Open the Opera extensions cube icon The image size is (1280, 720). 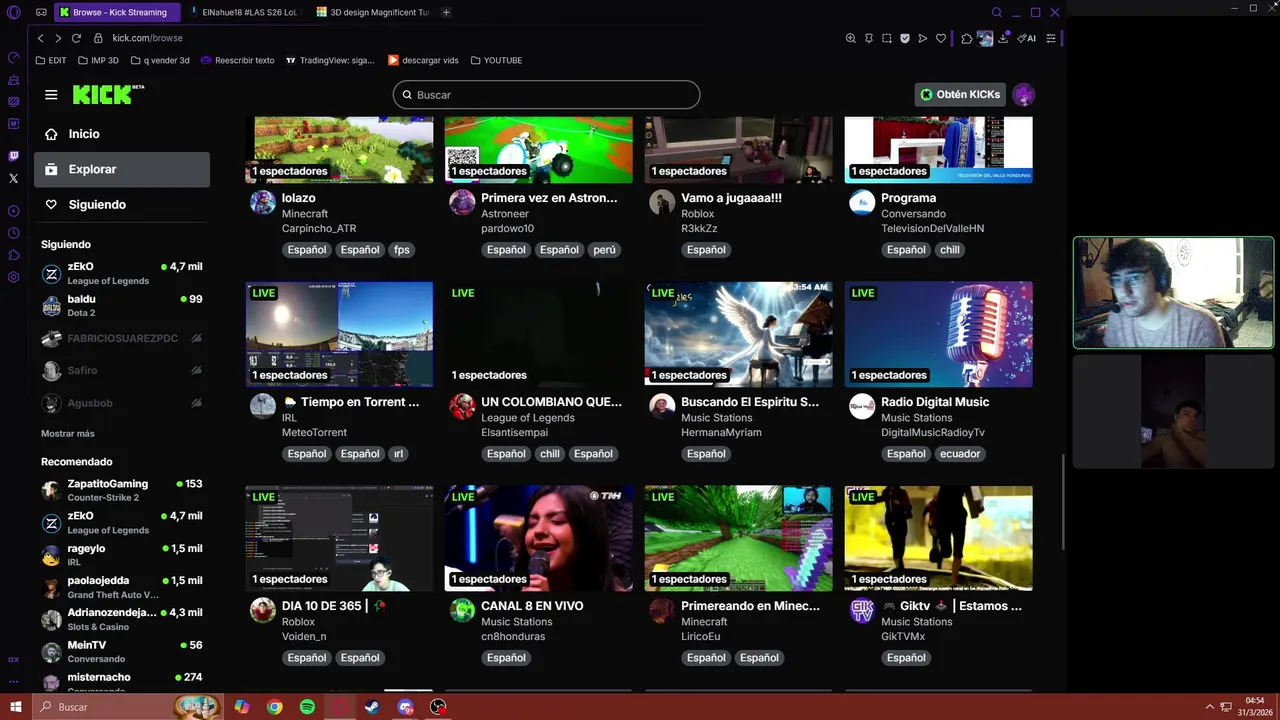(x=966, y=38)
